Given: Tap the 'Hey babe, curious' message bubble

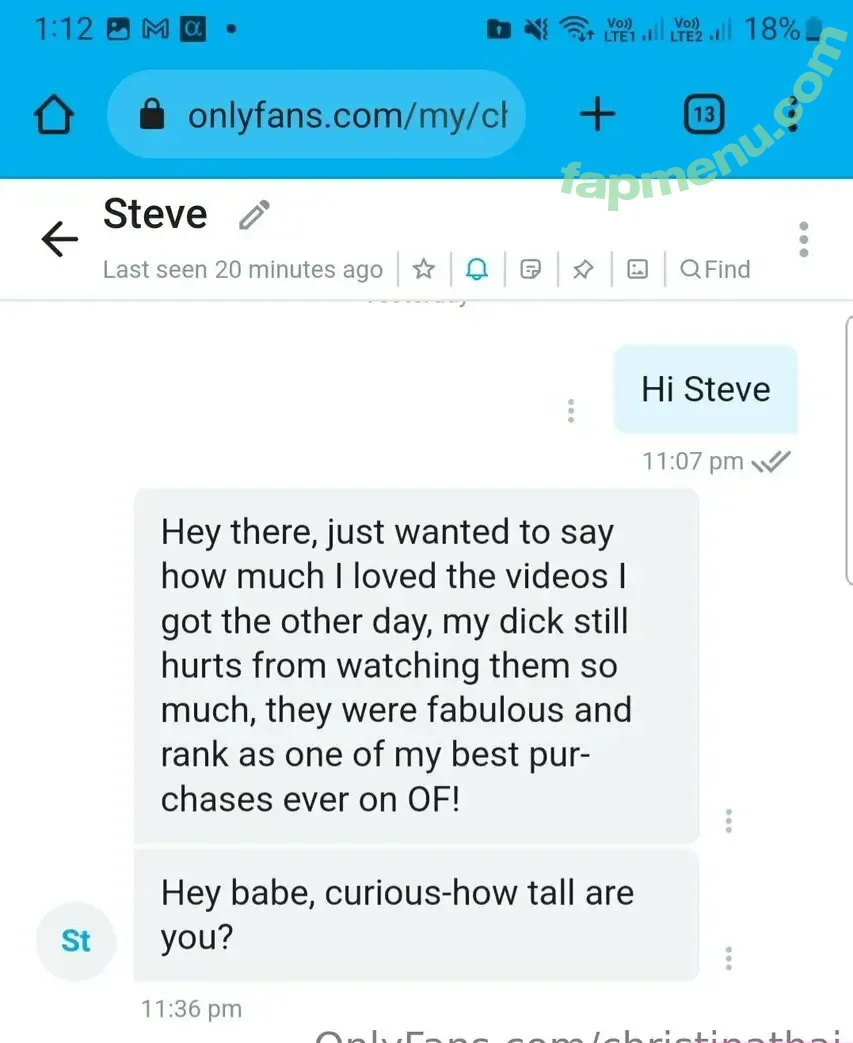Looking at the screenshot, I should [417, 915].
